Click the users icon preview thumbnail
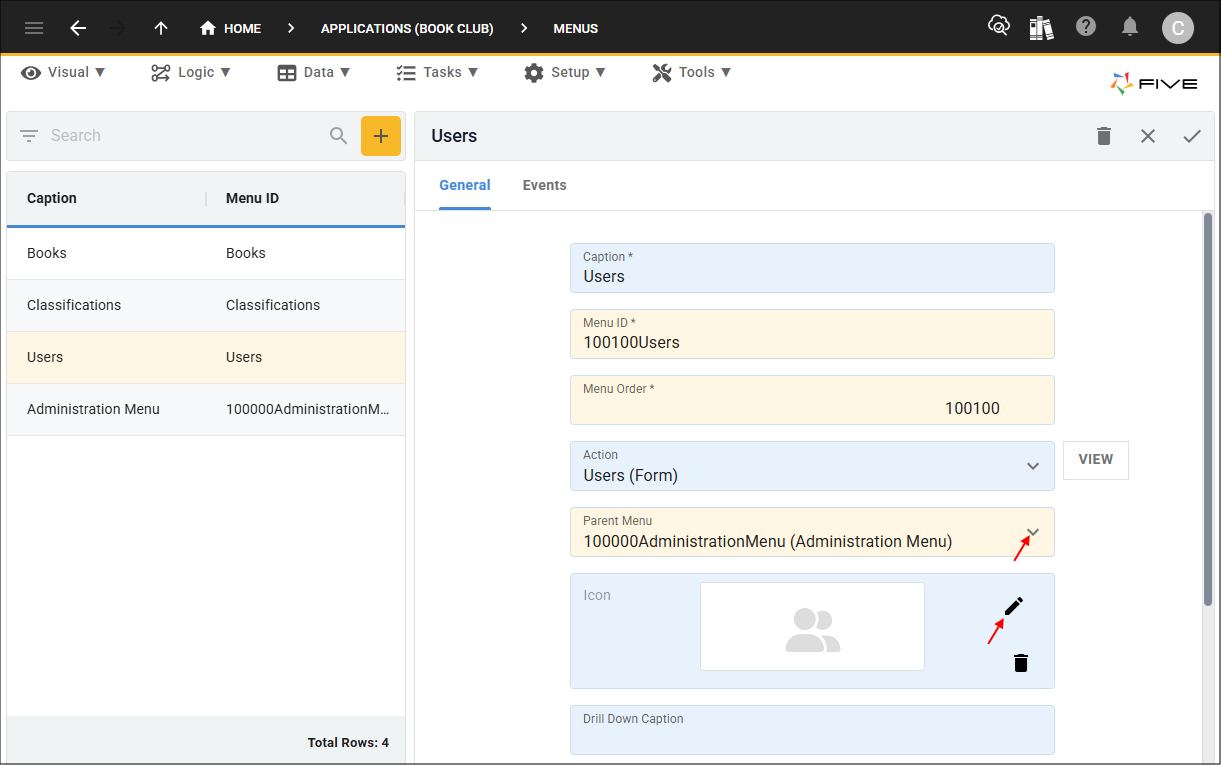The width and height of the screenshot is (1221, 765). (812, 627)
